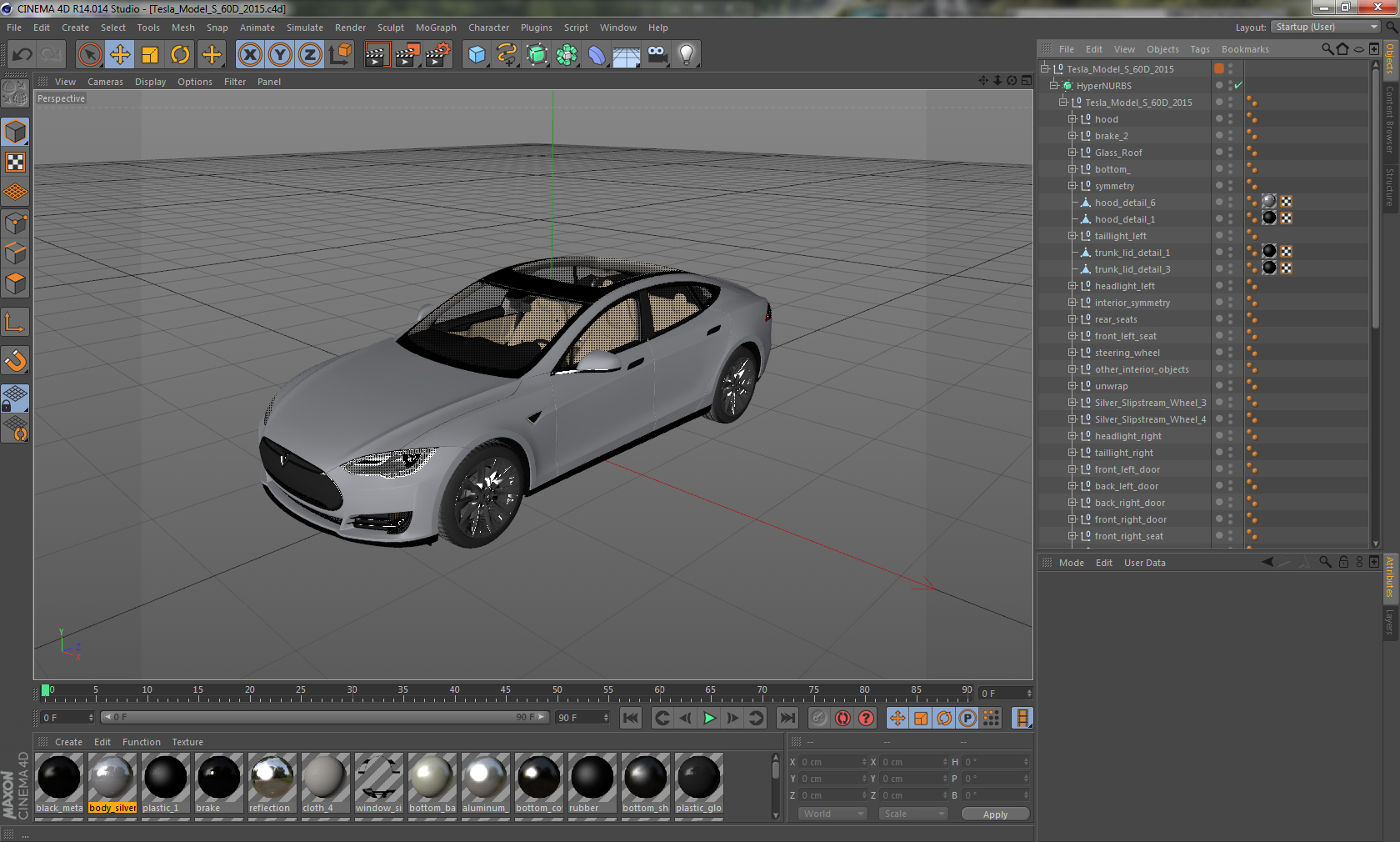Toggle Z axis lock
Screen dimensions: 1400x842
(x=310, y=55)
